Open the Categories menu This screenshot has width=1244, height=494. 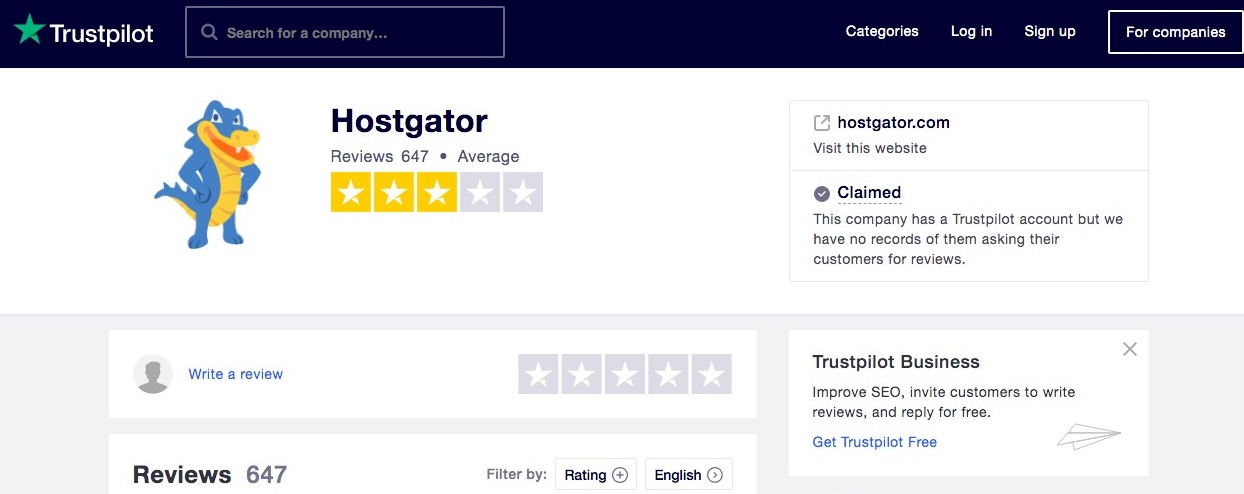(x=882, y=31)
